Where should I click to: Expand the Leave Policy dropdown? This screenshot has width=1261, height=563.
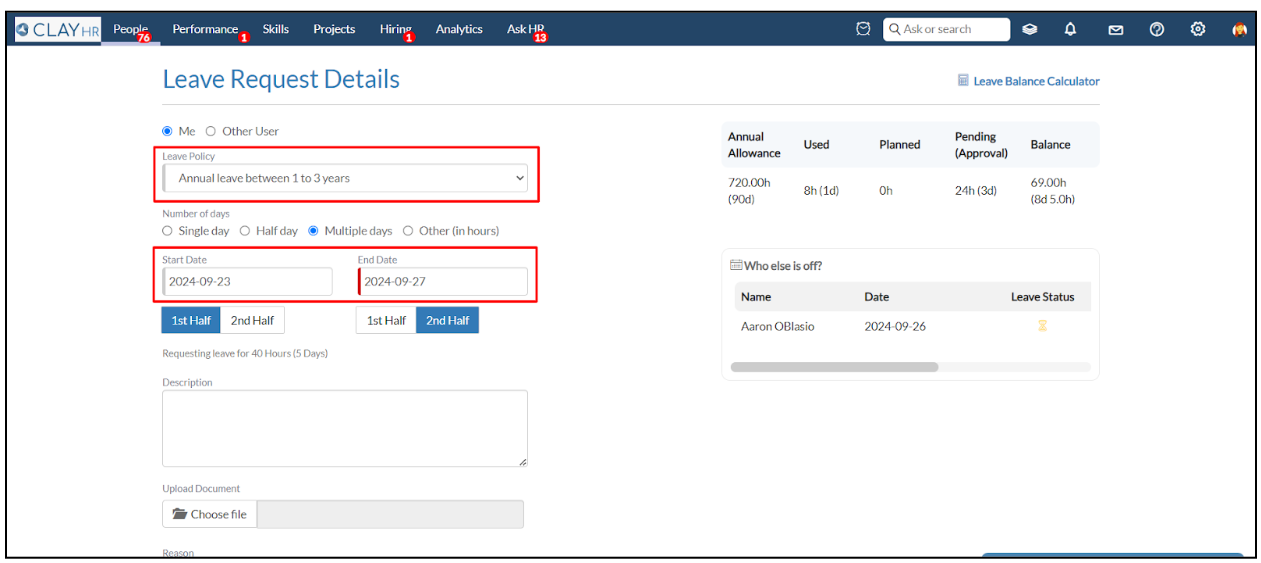345,178
